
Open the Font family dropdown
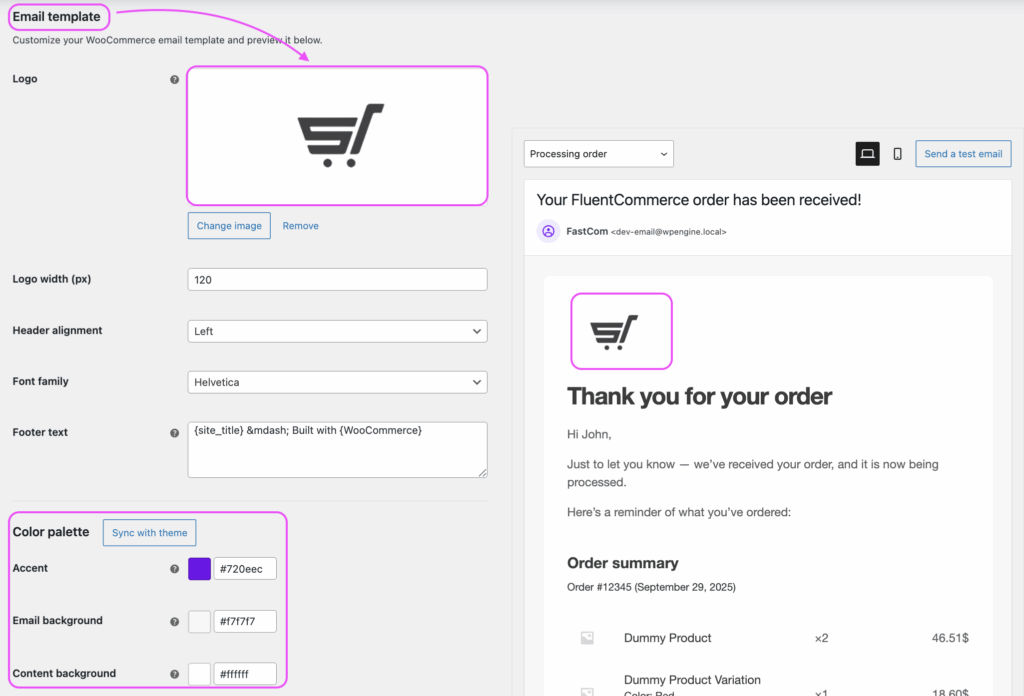(337, 382)
